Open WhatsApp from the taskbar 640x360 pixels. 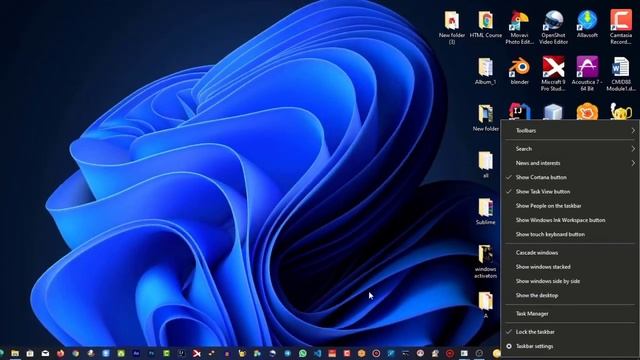tap(302, 353)
